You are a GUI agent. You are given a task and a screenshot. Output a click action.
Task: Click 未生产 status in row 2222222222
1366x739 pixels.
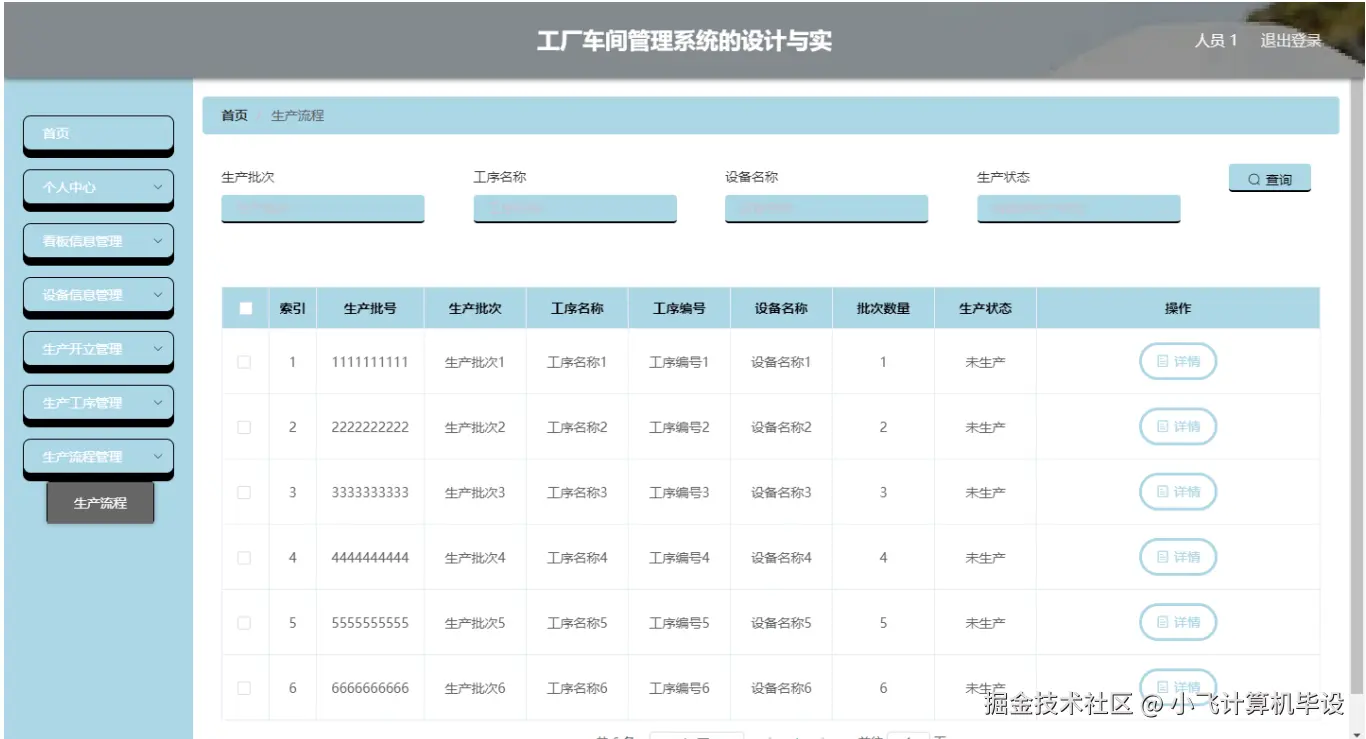coord(985,427)
